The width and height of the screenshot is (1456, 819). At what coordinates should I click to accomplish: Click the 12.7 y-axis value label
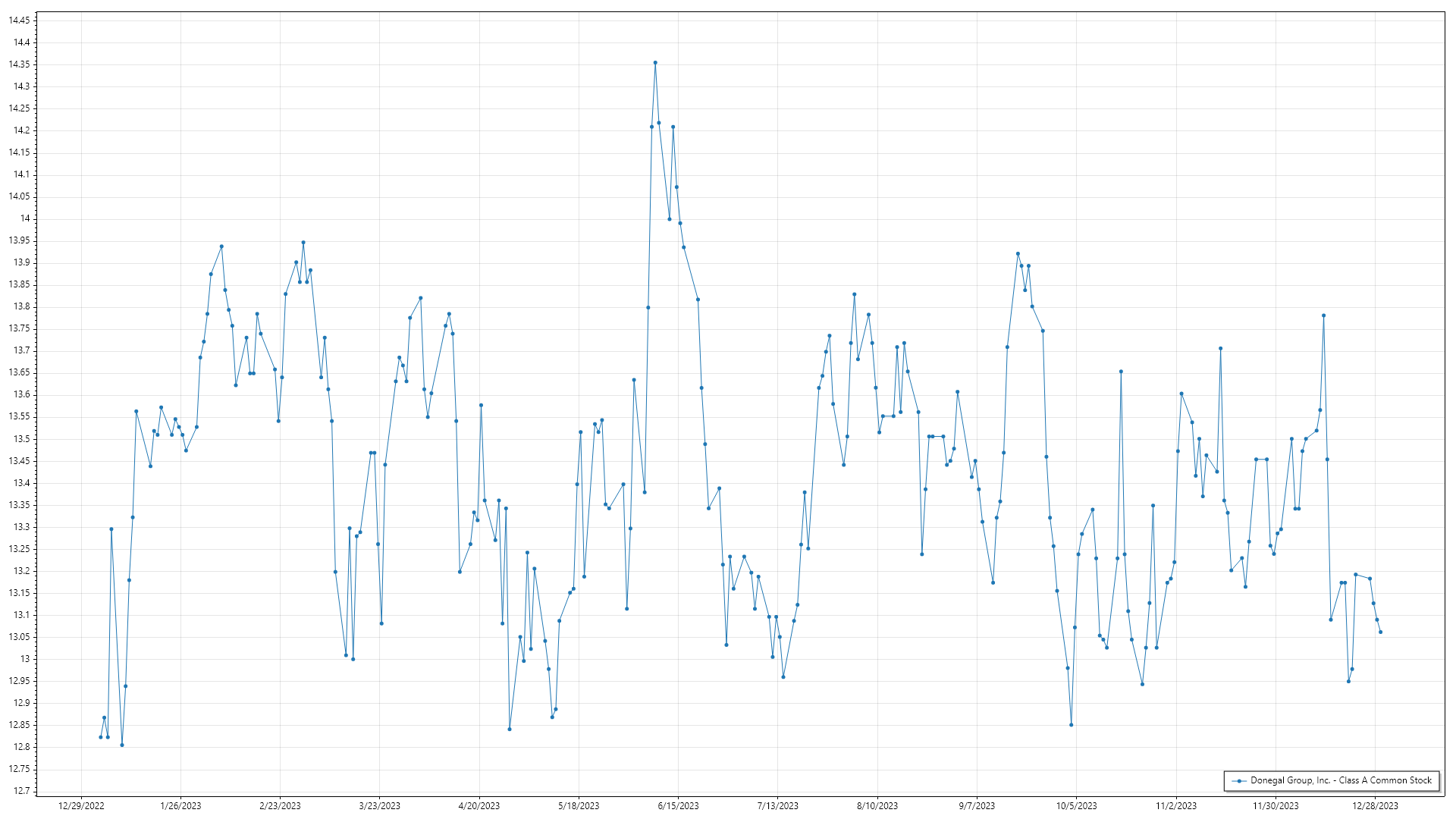click(x=21, y=791)
